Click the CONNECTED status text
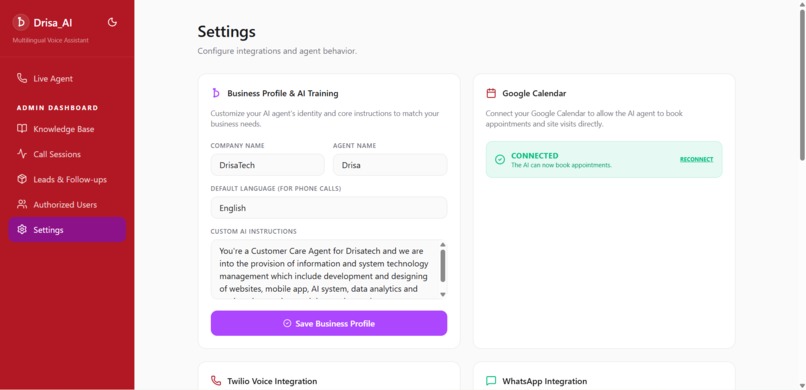The image size is (806, 390). click(x=535, y=156)
